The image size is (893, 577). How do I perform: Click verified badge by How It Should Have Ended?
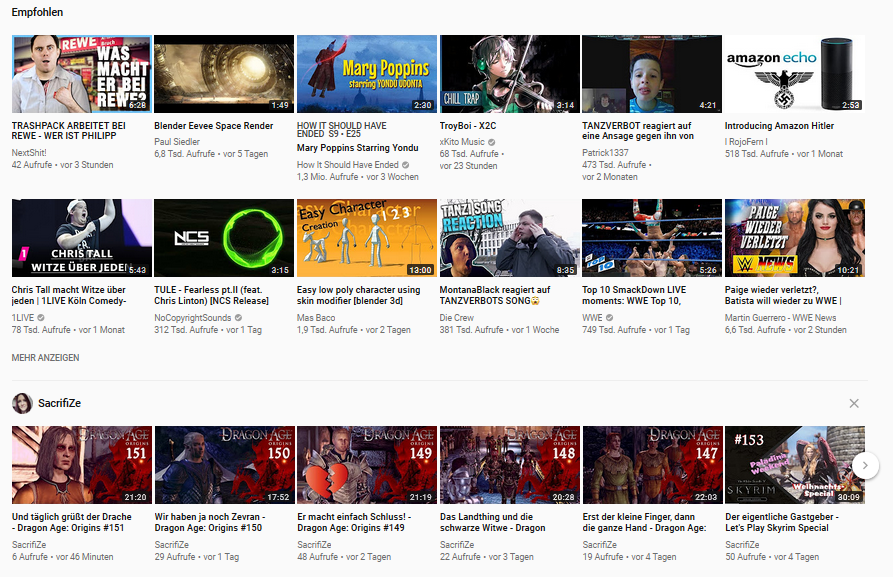pyautogui.click(x=407, y=165)
